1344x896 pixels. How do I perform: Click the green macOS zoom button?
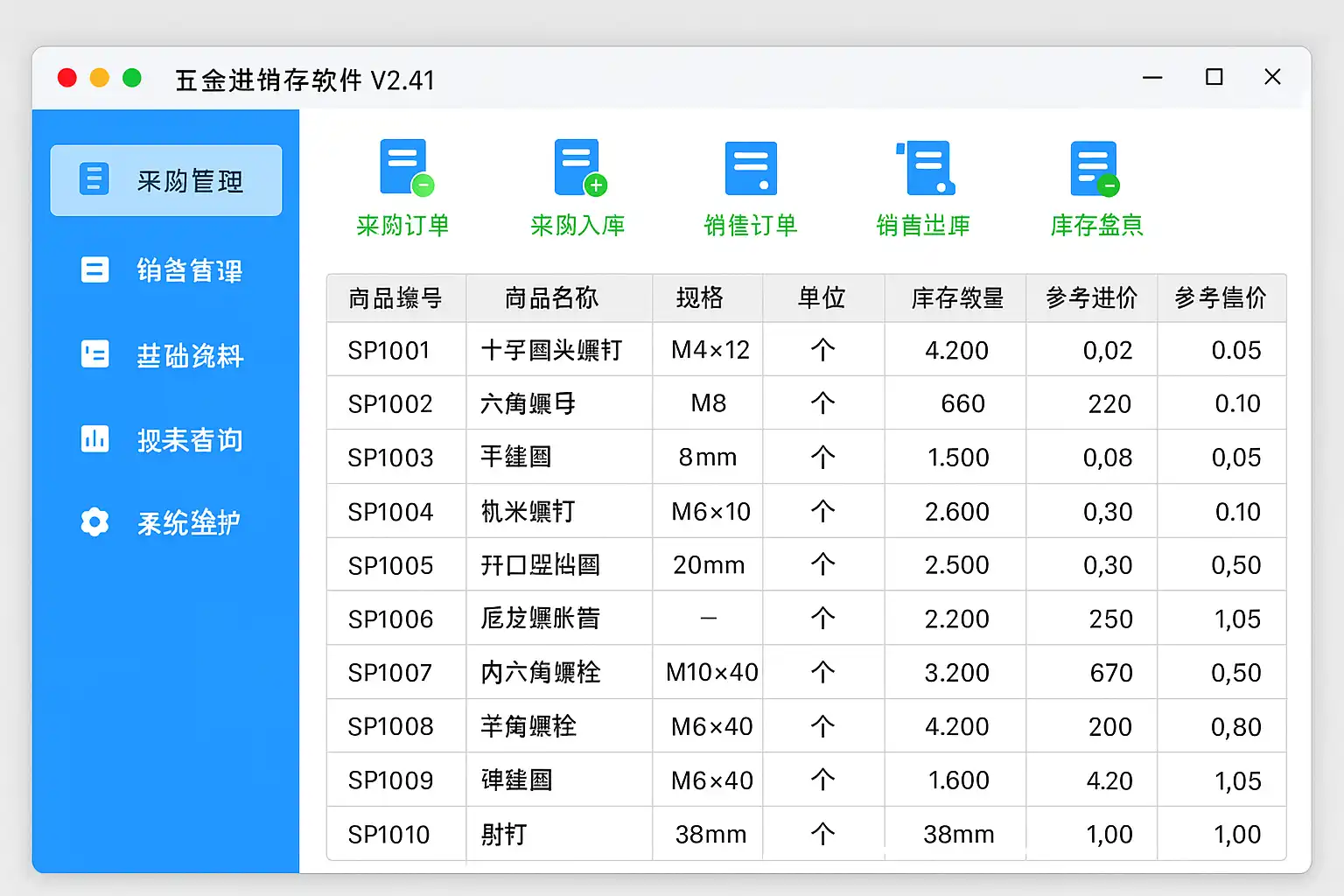click(132, 78)
